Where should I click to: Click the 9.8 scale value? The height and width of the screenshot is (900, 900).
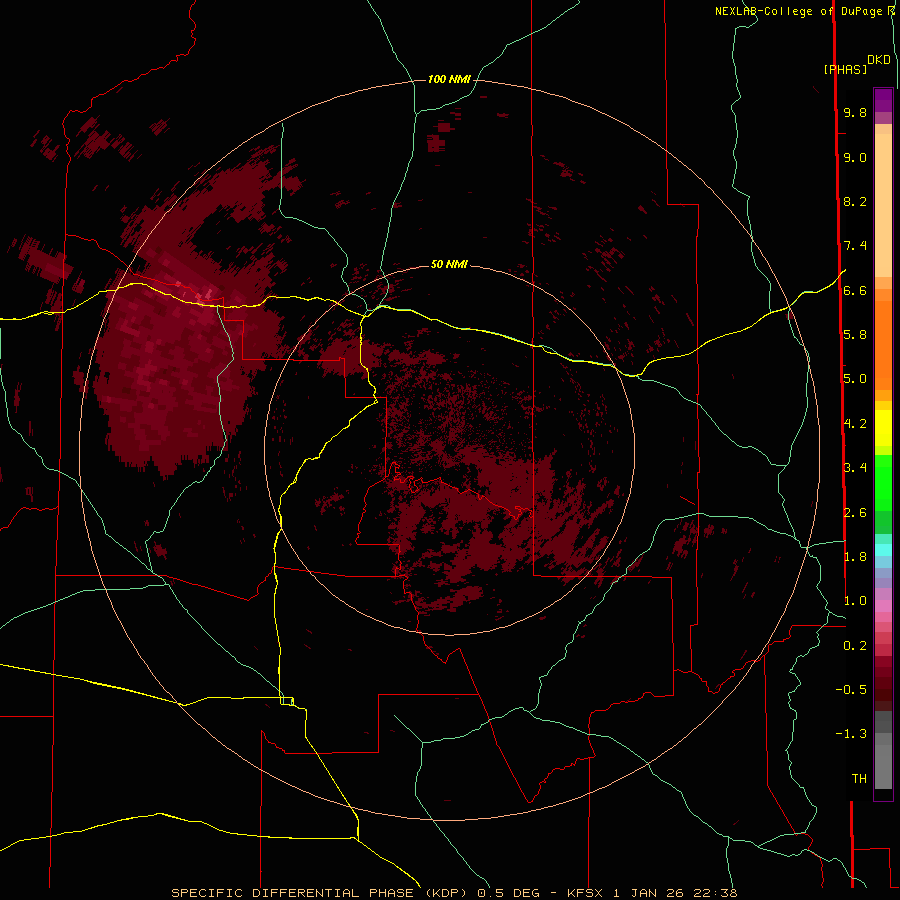[x=855, y=112]
